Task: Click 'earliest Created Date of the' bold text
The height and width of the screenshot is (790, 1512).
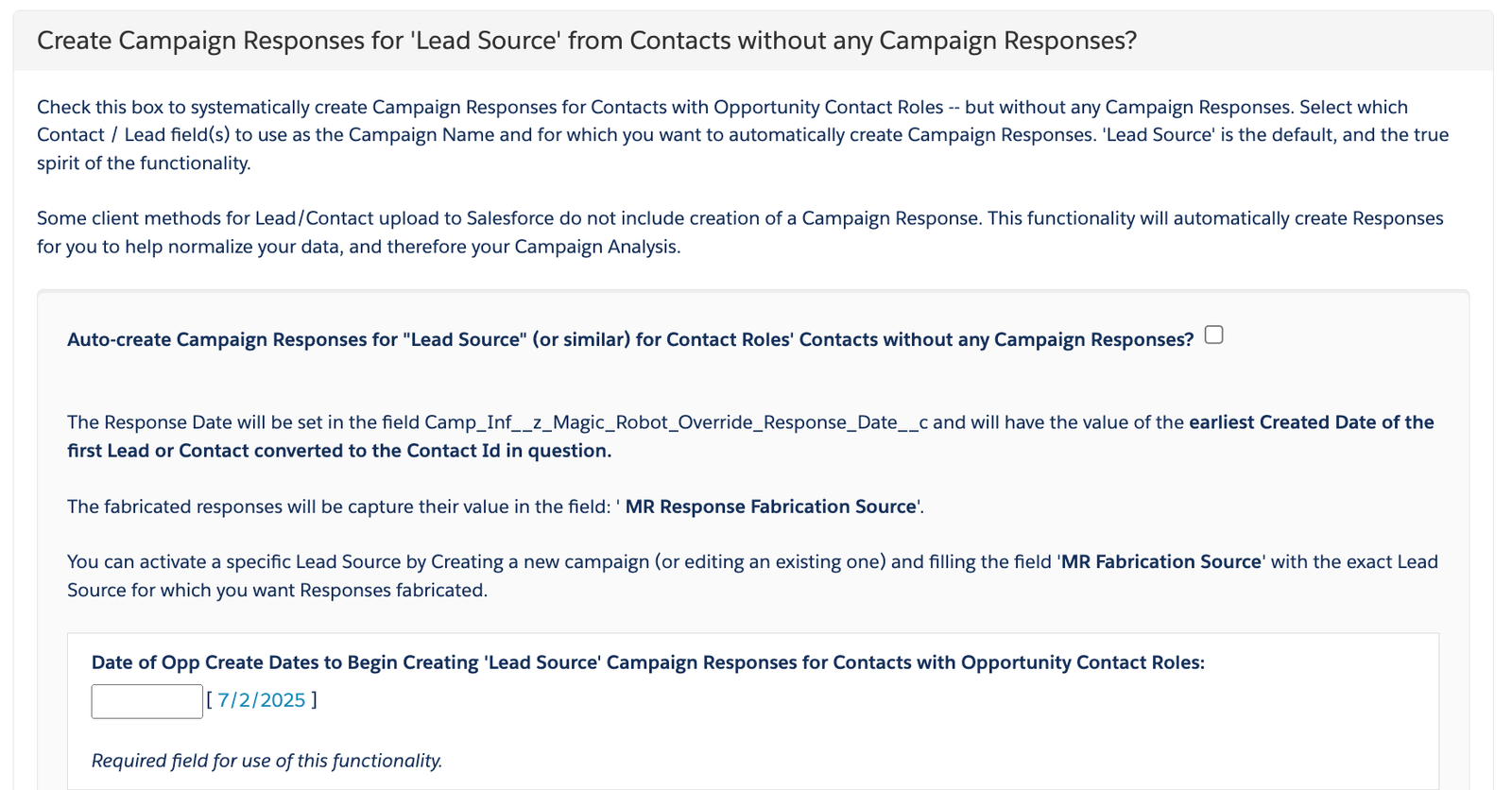Action: pos(1312,422)
